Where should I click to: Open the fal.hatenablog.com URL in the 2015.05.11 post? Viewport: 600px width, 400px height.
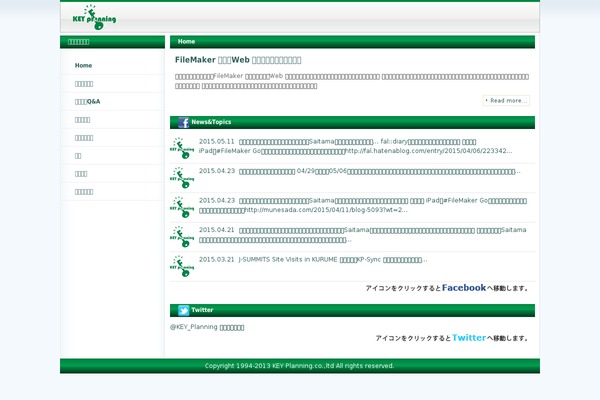(x=429, y=151)
